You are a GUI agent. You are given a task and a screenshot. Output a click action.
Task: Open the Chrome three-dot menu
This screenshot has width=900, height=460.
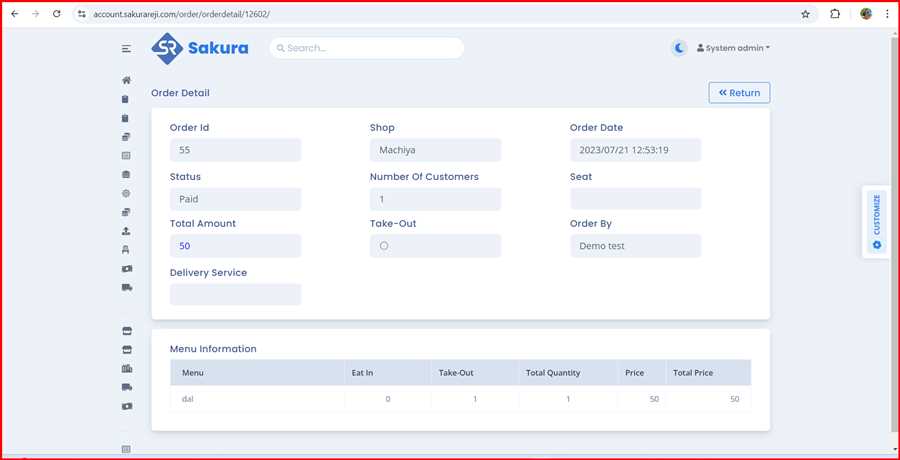886,14
